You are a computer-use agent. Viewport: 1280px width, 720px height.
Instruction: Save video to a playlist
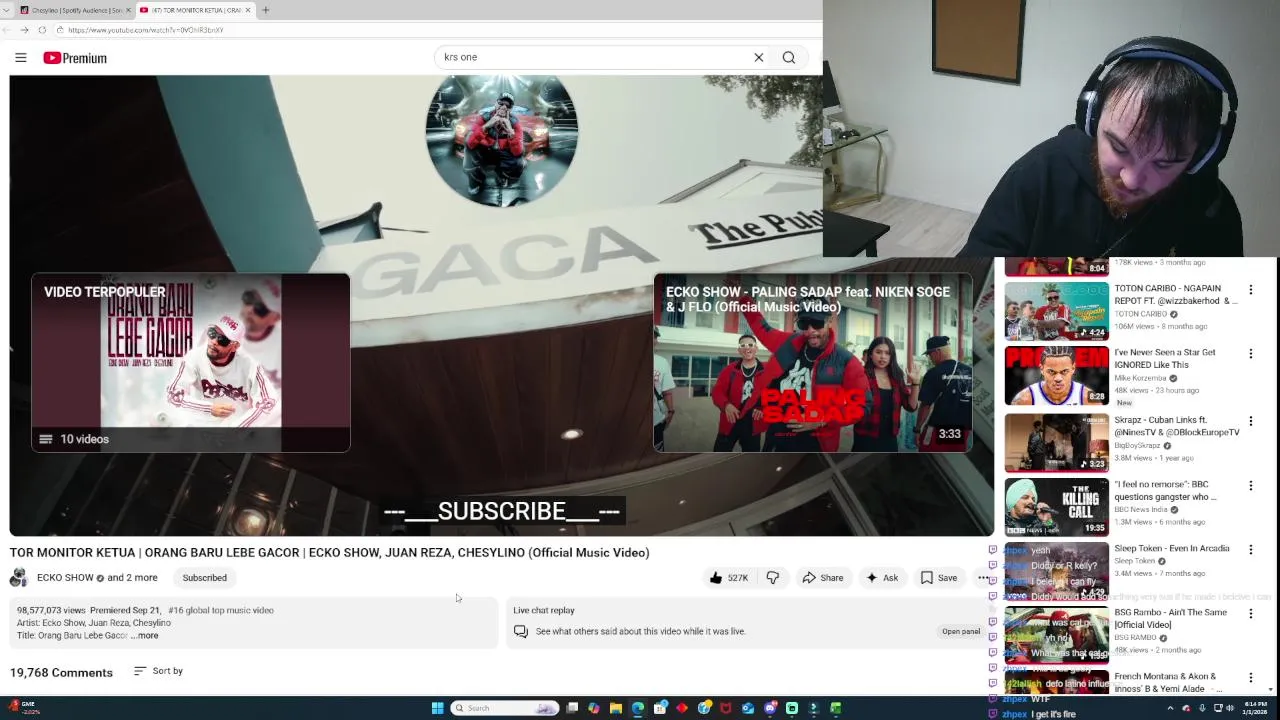click(x=939, y=578)
